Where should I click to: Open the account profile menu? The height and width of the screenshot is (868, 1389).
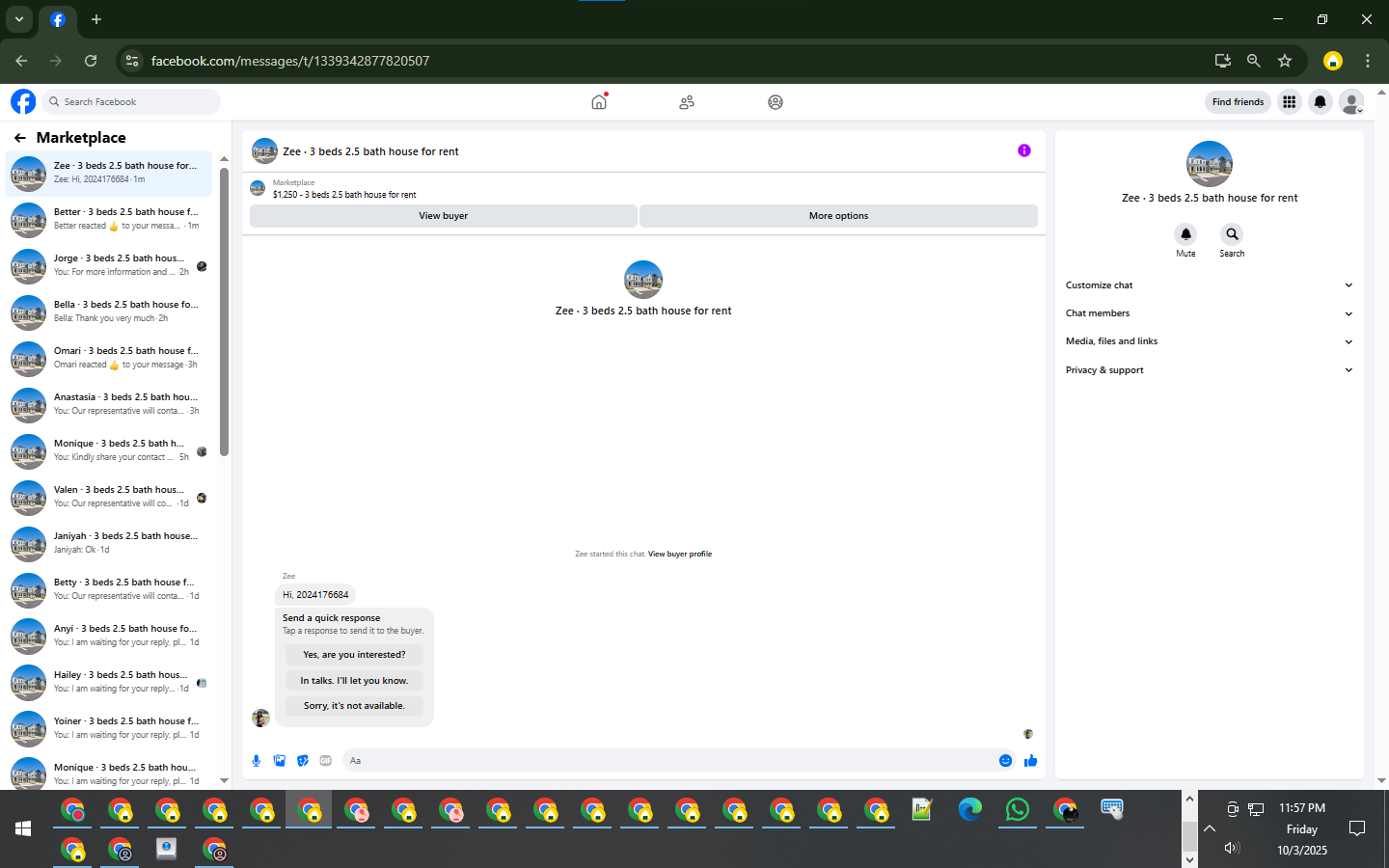[x=1351, y=101]
